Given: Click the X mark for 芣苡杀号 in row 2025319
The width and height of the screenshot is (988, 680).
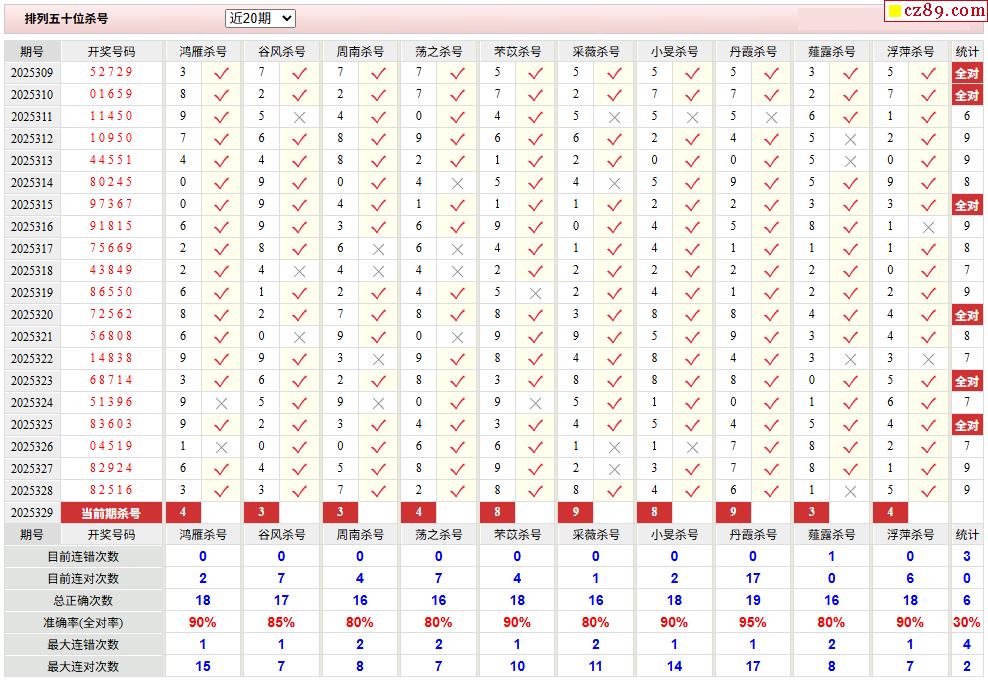Looking at the screenshot, I should pos(535,293).
